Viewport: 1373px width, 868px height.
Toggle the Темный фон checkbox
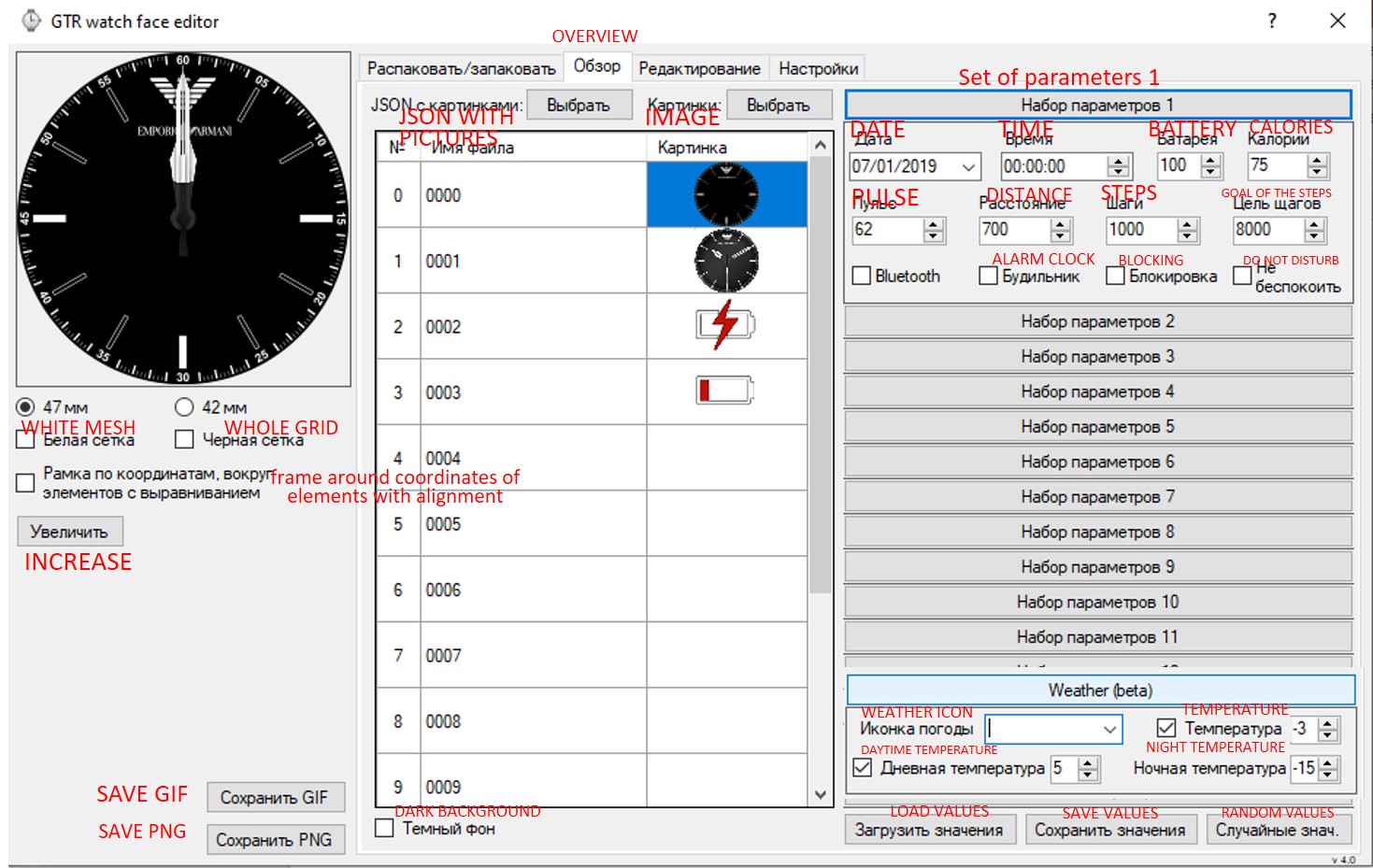(x=384, y=828)
